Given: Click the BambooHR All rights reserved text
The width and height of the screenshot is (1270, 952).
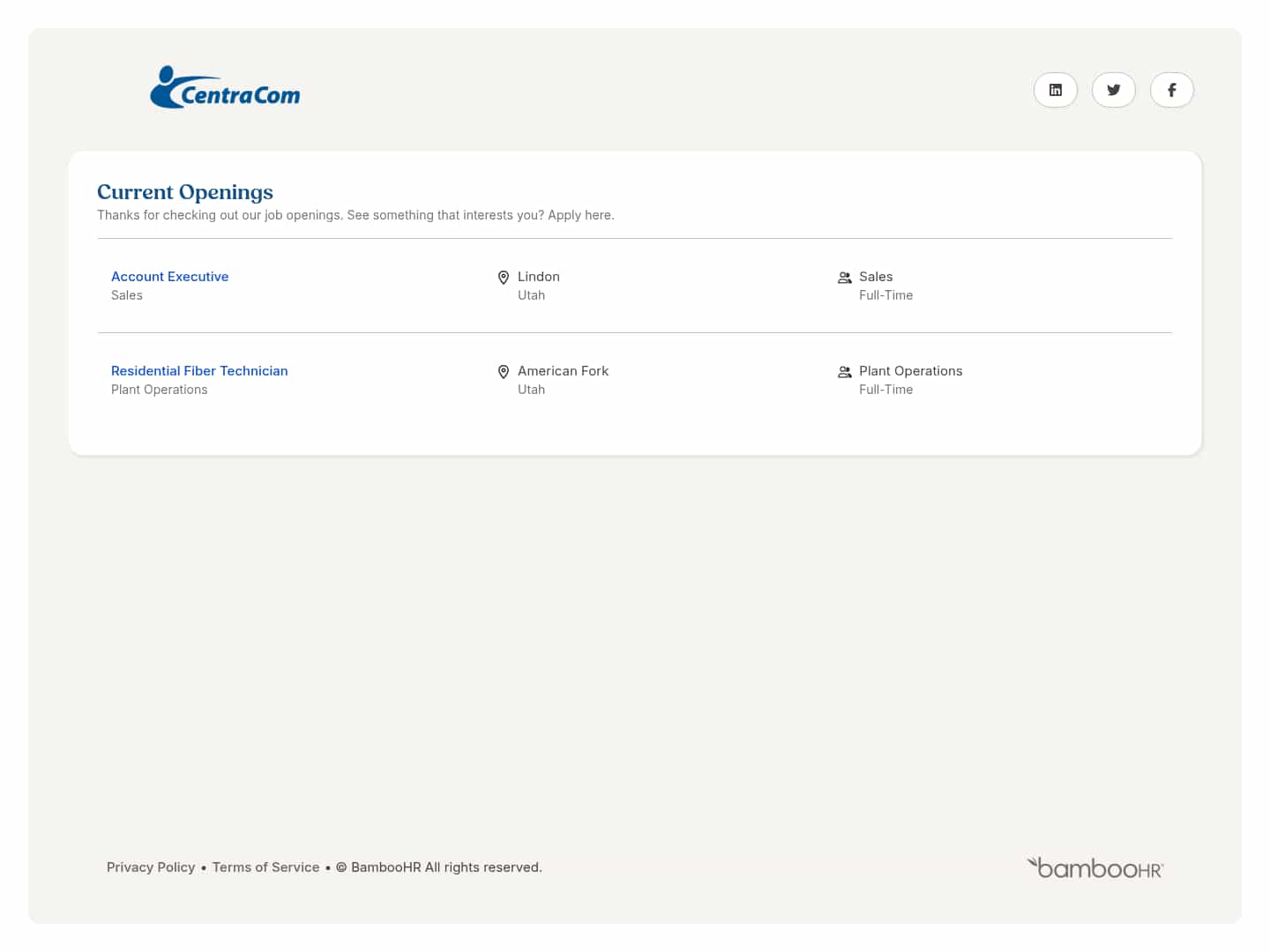Looking at the screenshot, I should click(x=439, y=867).
